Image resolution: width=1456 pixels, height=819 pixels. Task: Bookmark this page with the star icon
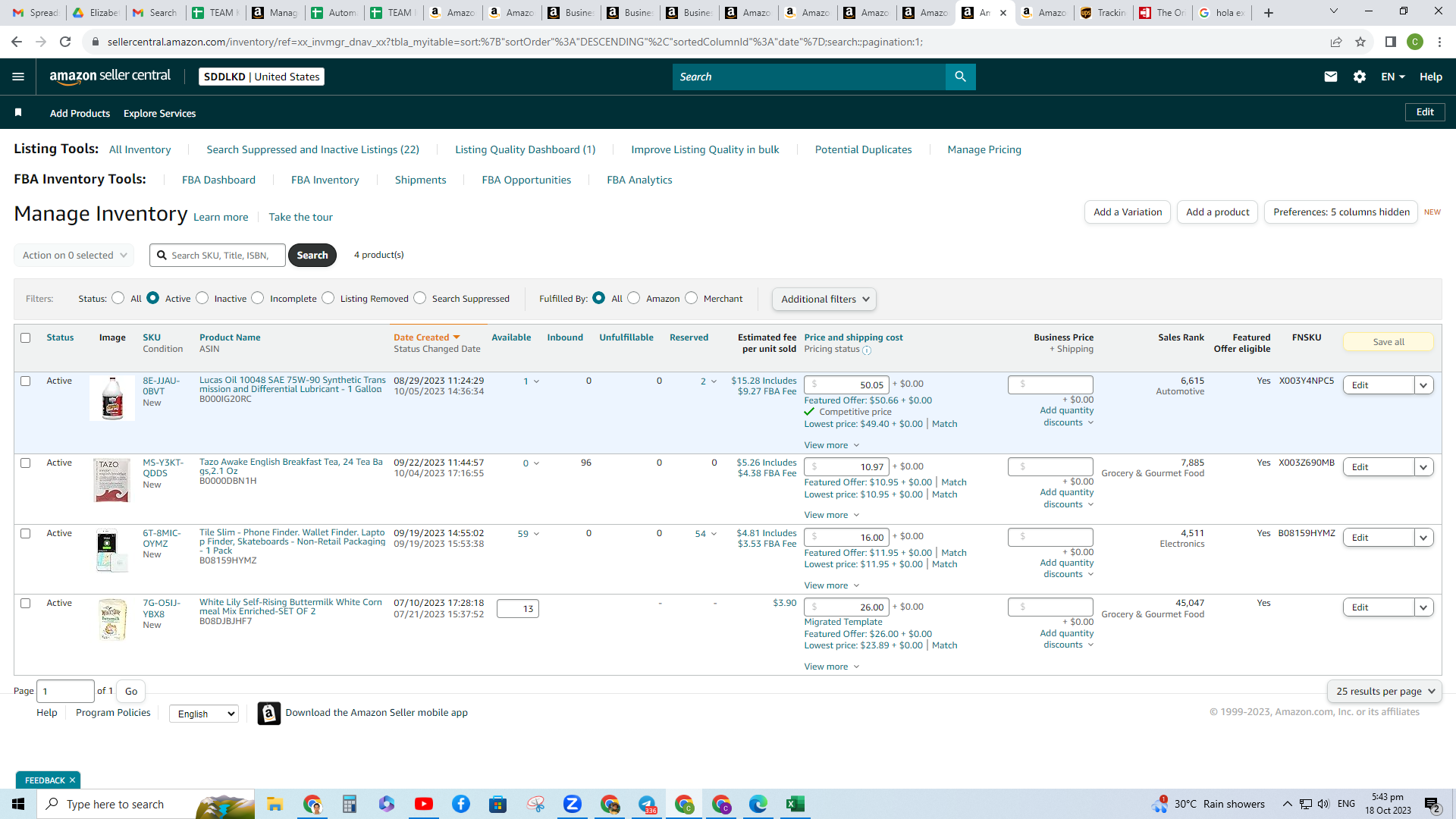[x=1360, y=42]
